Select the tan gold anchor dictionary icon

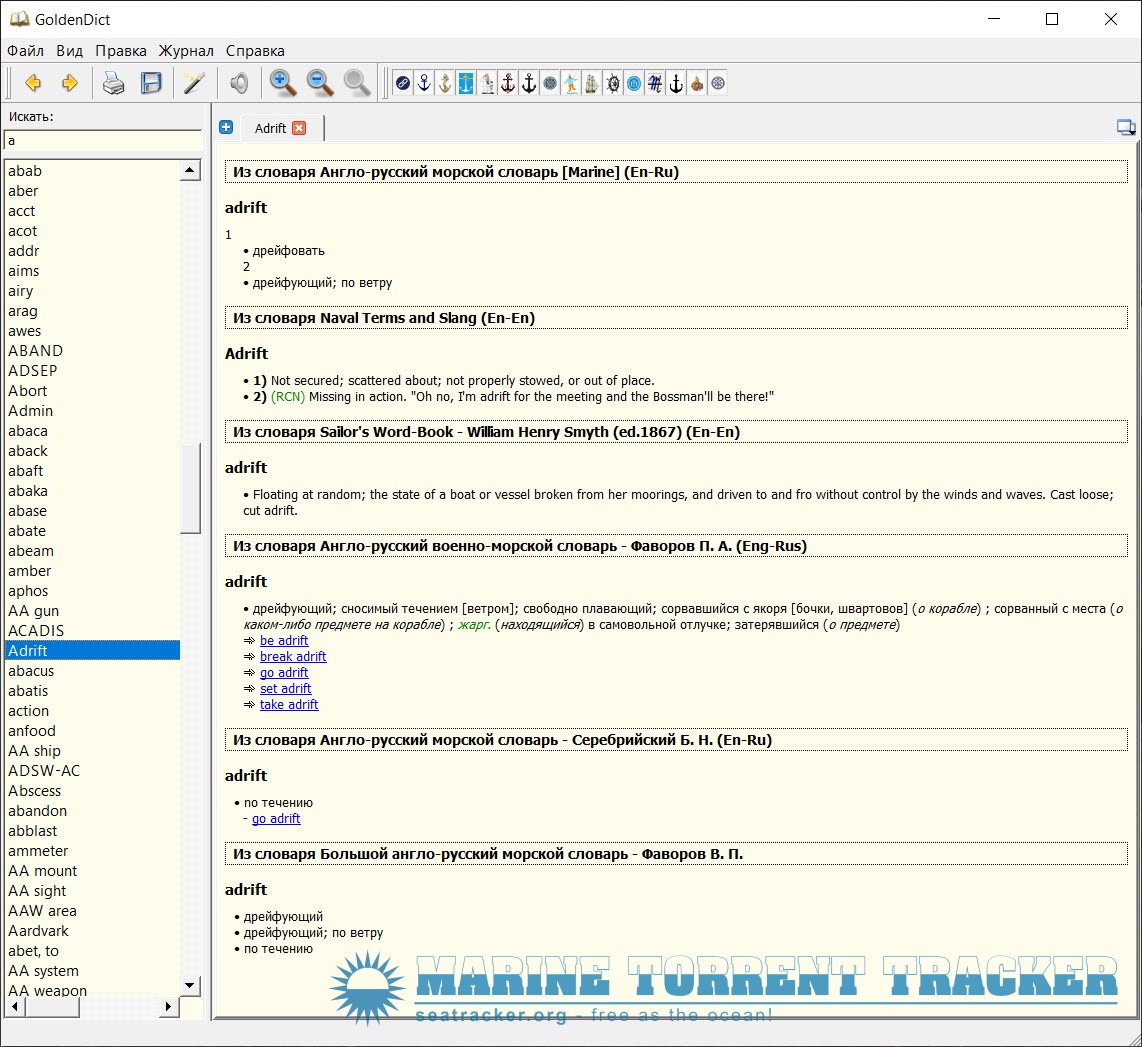(x=445, y=83)
